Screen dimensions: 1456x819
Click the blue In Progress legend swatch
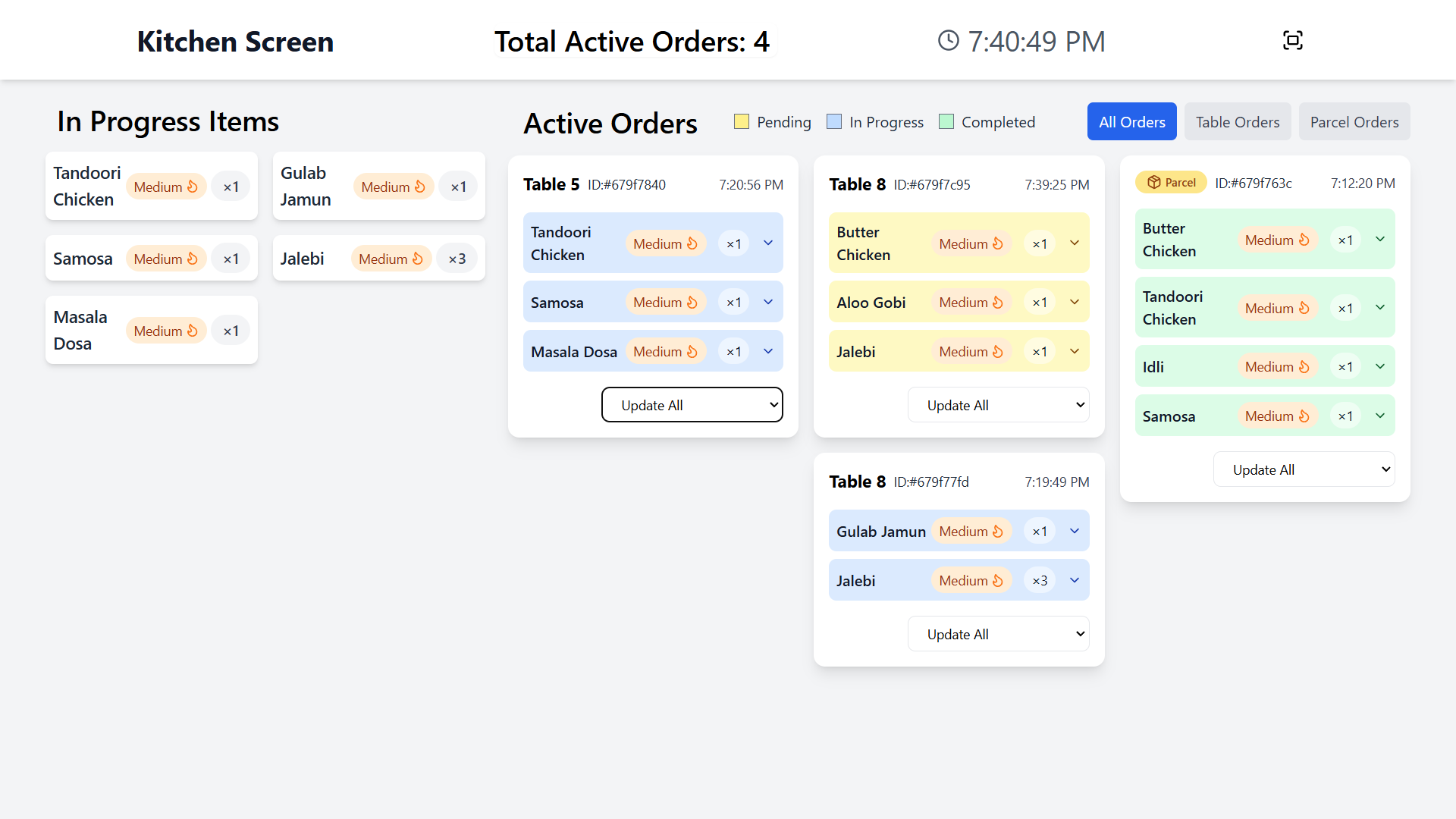click(x=834, y=121)
